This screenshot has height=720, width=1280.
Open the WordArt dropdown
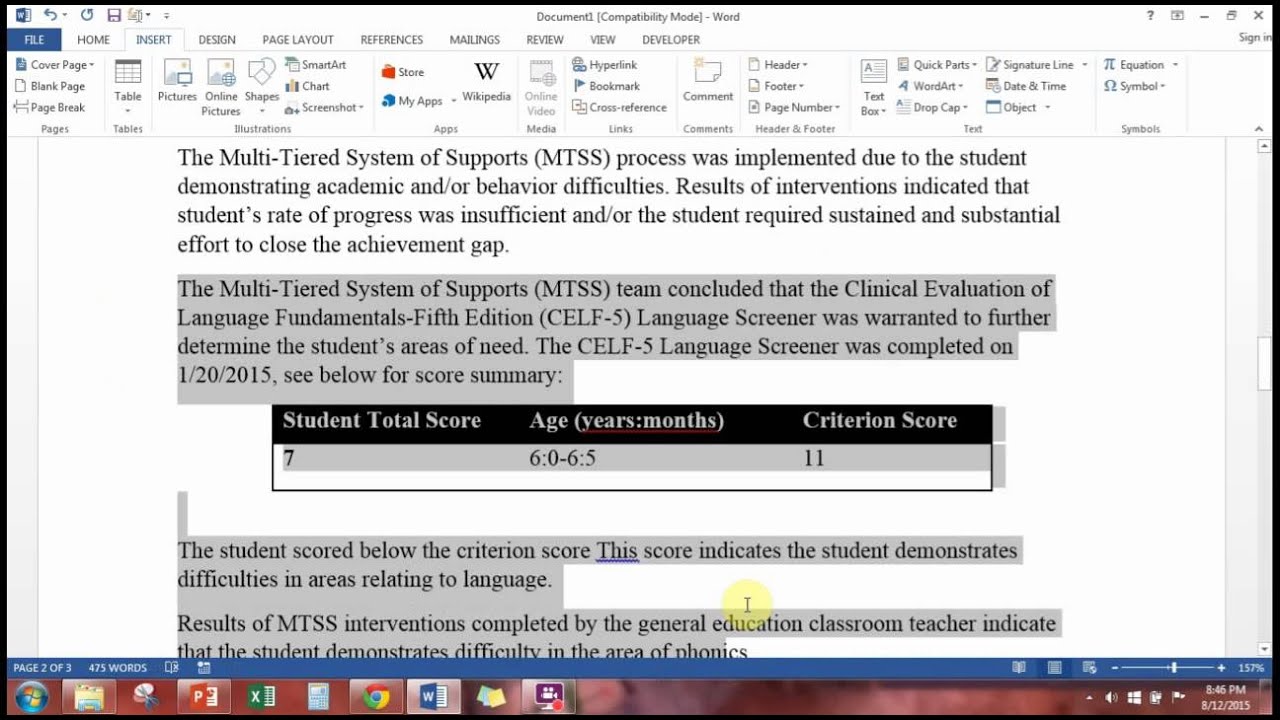point(931,86)
